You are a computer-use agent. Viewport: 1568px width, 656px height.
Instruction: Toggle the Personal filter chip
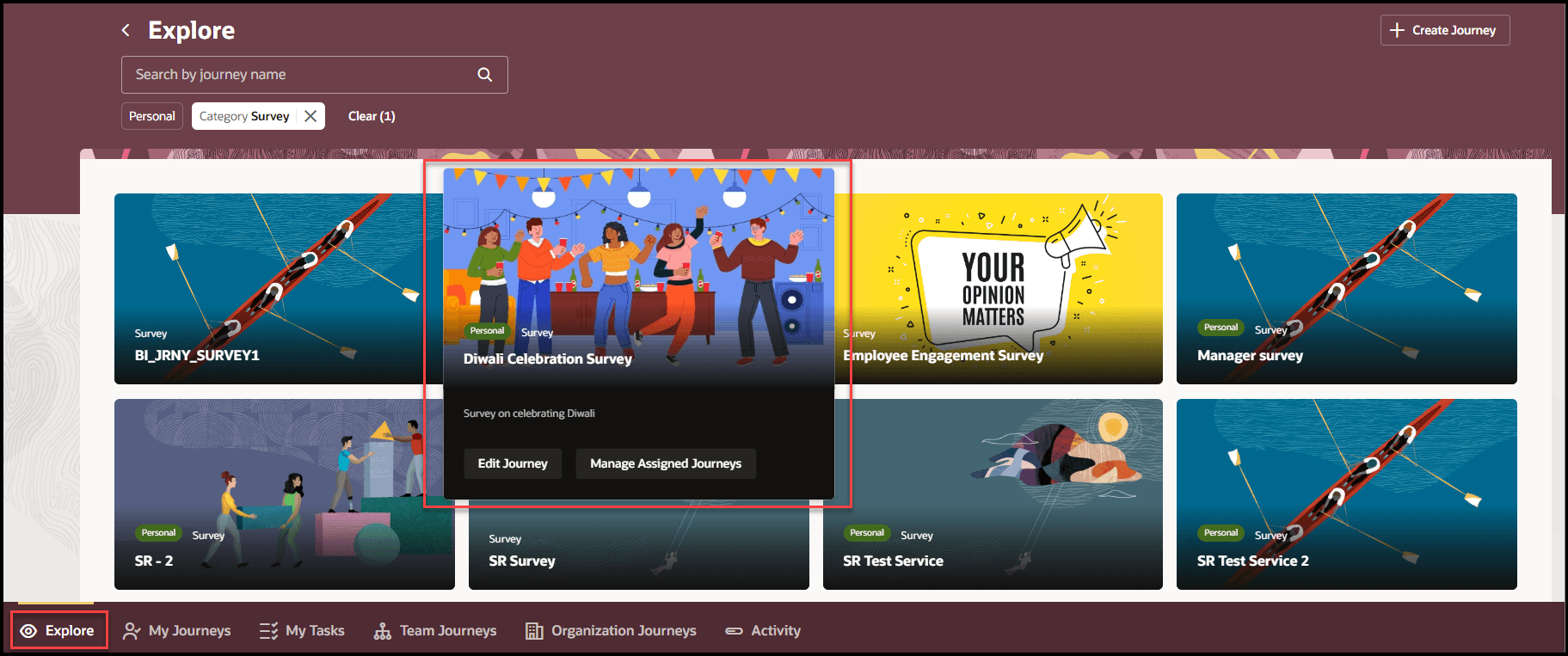(x=152, y=116)
